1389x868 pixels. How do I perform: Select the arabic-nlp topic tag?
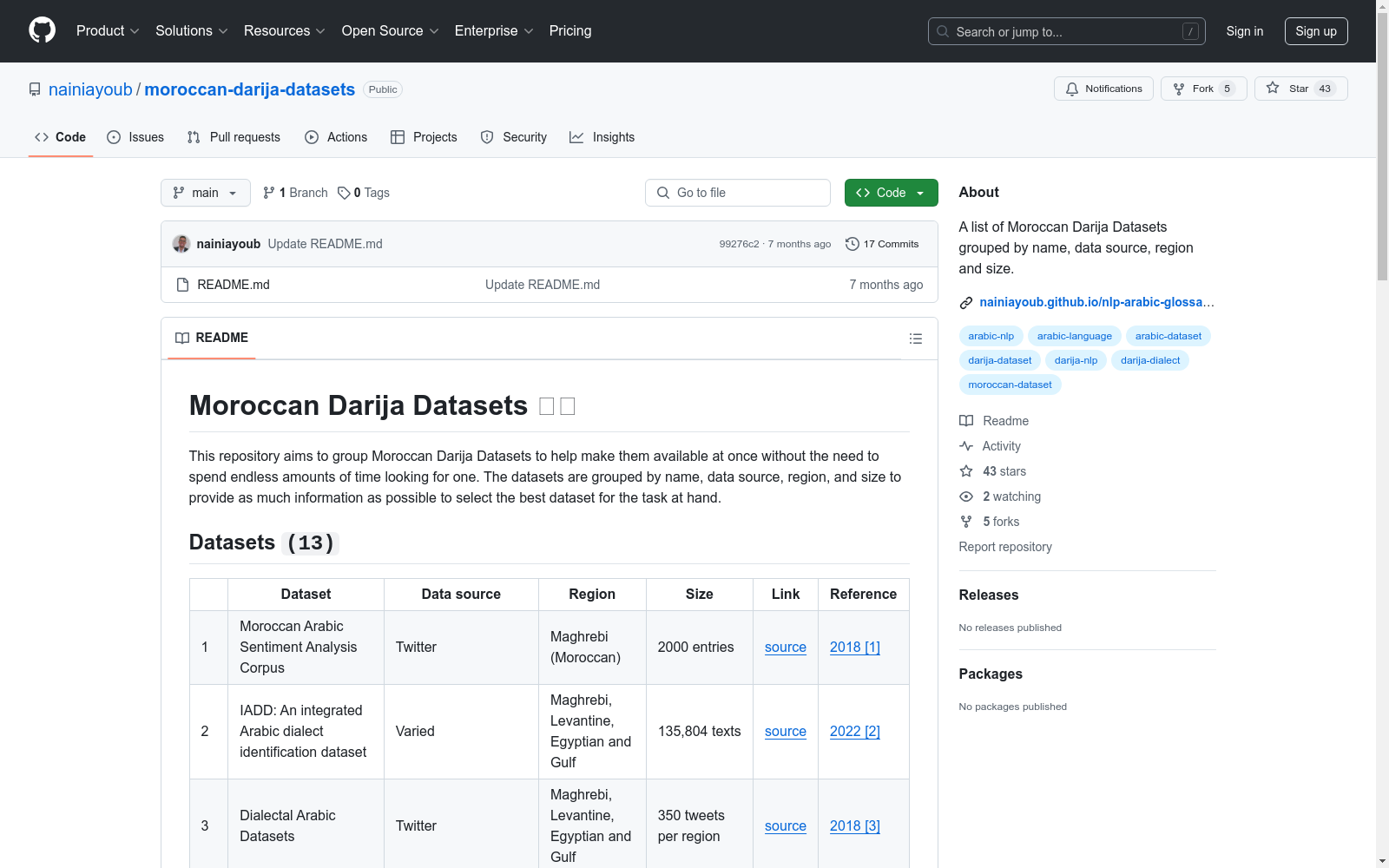pos(991,336)
